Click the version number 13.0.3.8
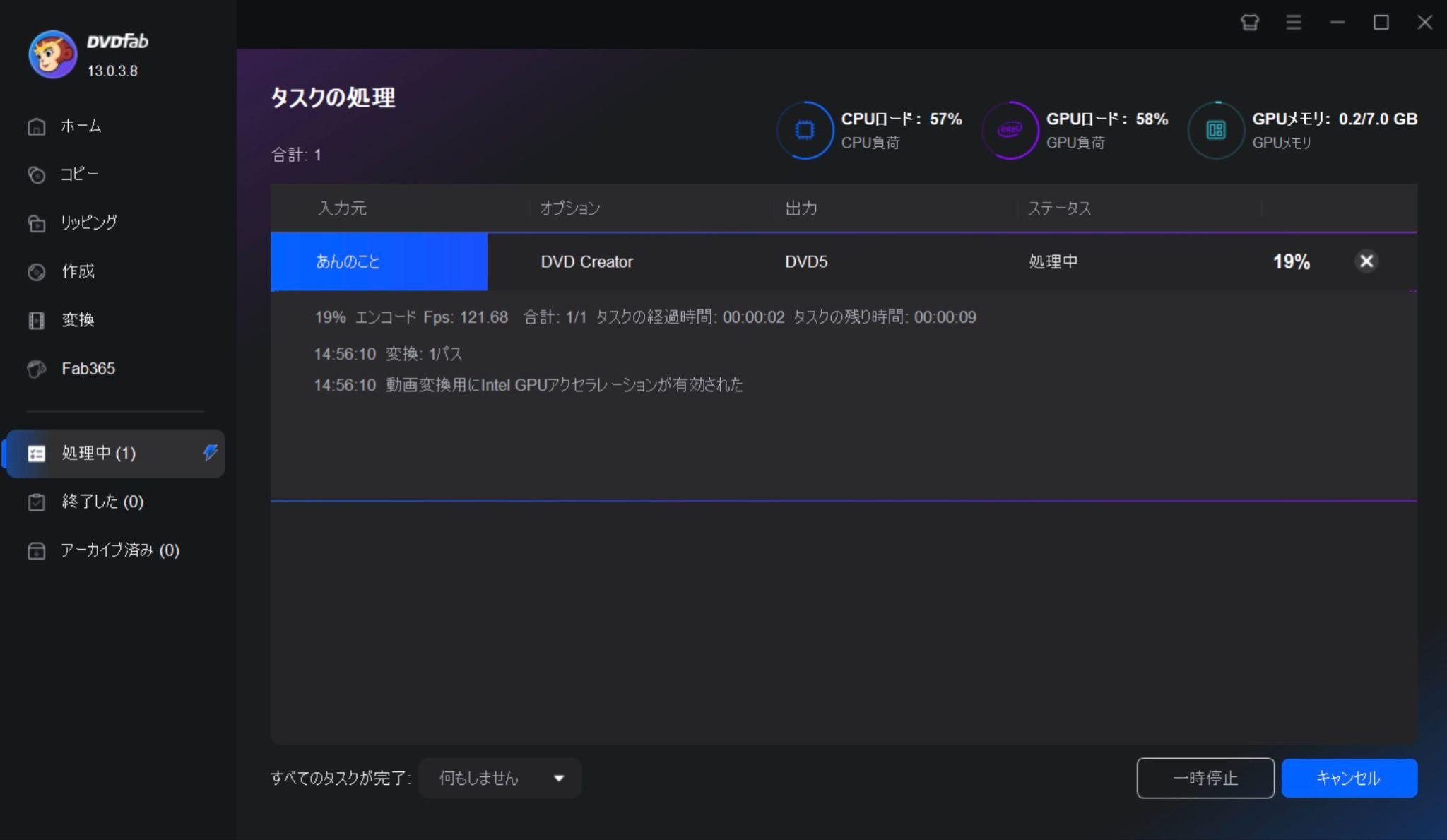Viewport: 1447px width, 840px height. pos(112,71)
